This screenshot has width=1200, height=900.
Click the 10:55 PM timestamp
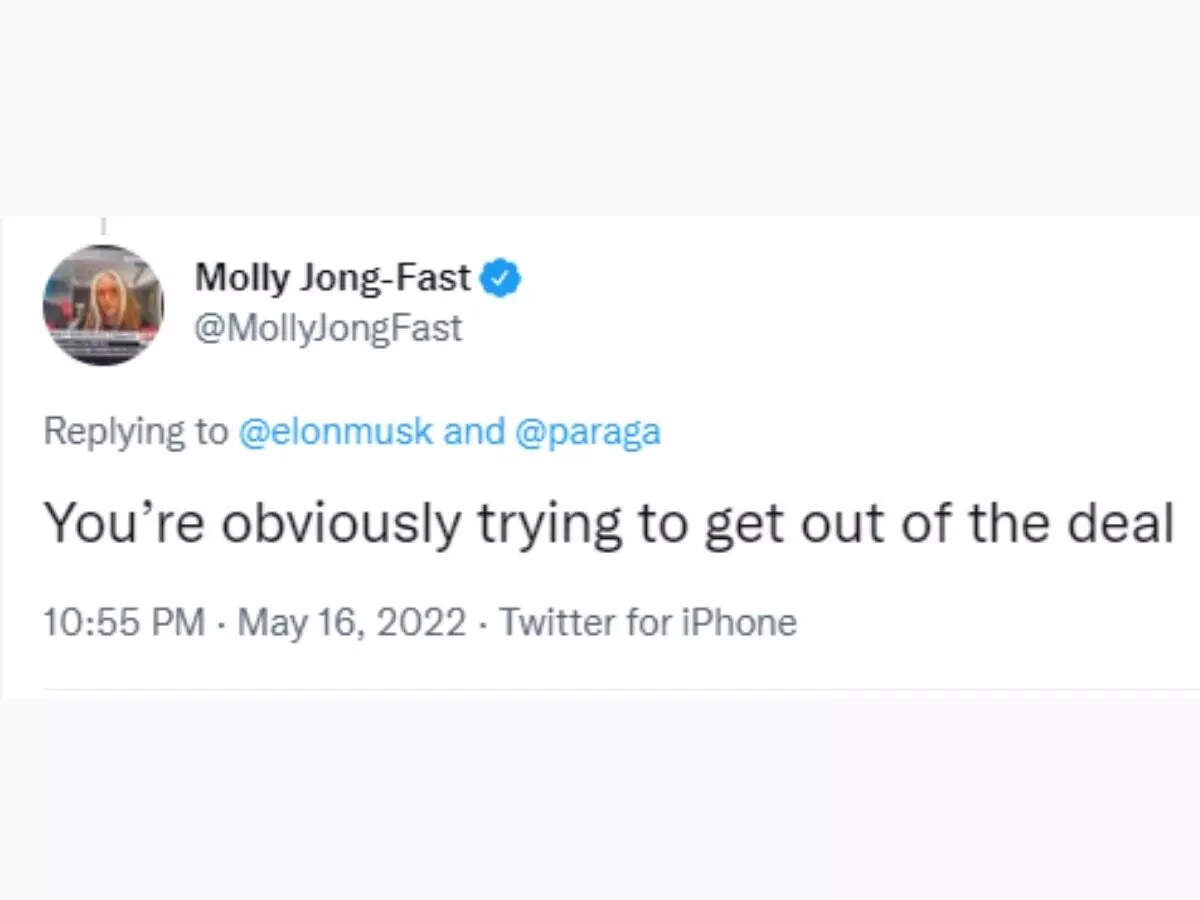pyautogui.click(x=123, y=622)
